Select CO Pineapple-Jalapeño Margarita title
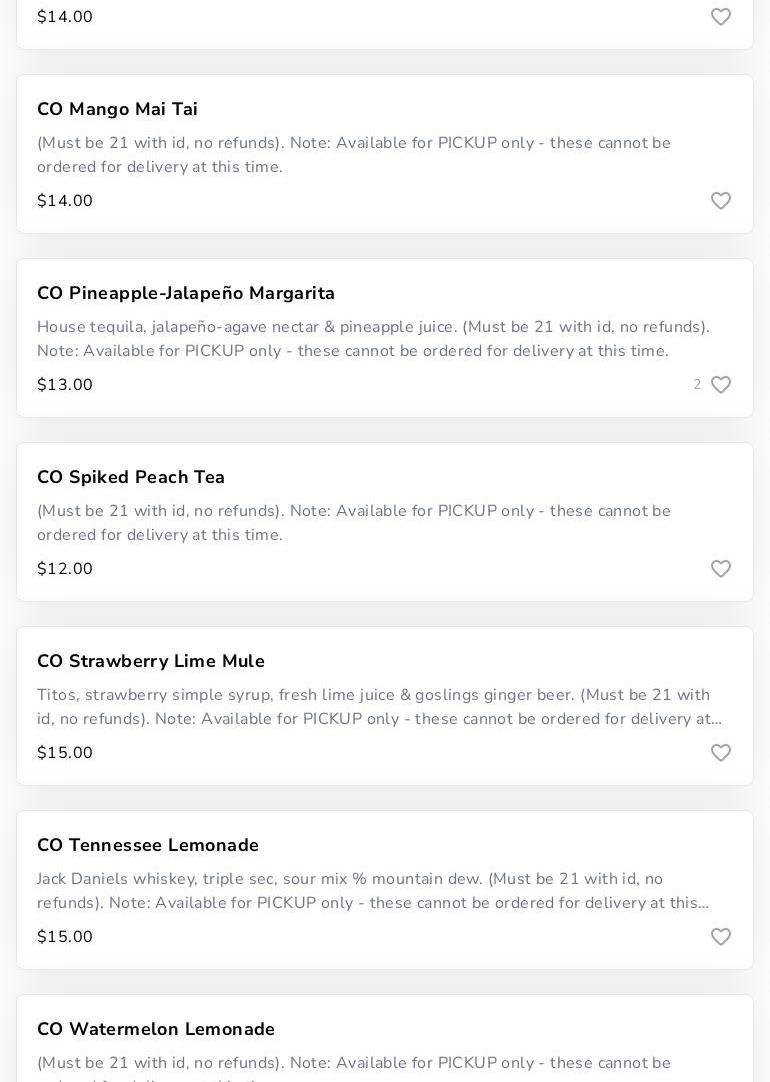This screenshot has width=770, height=1082. pyautogui.click(x=186, y=293)
